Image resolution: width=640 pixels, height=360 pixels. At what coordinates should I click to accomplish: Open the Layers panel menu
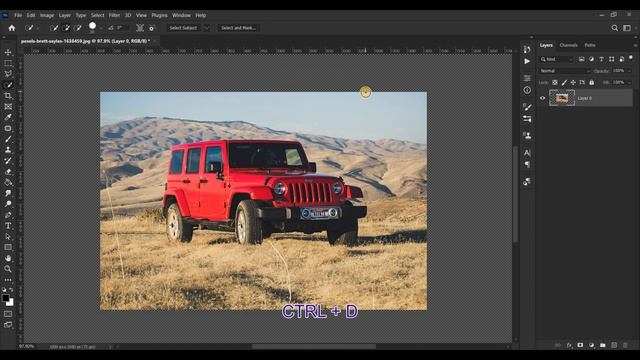coord(635,45)
